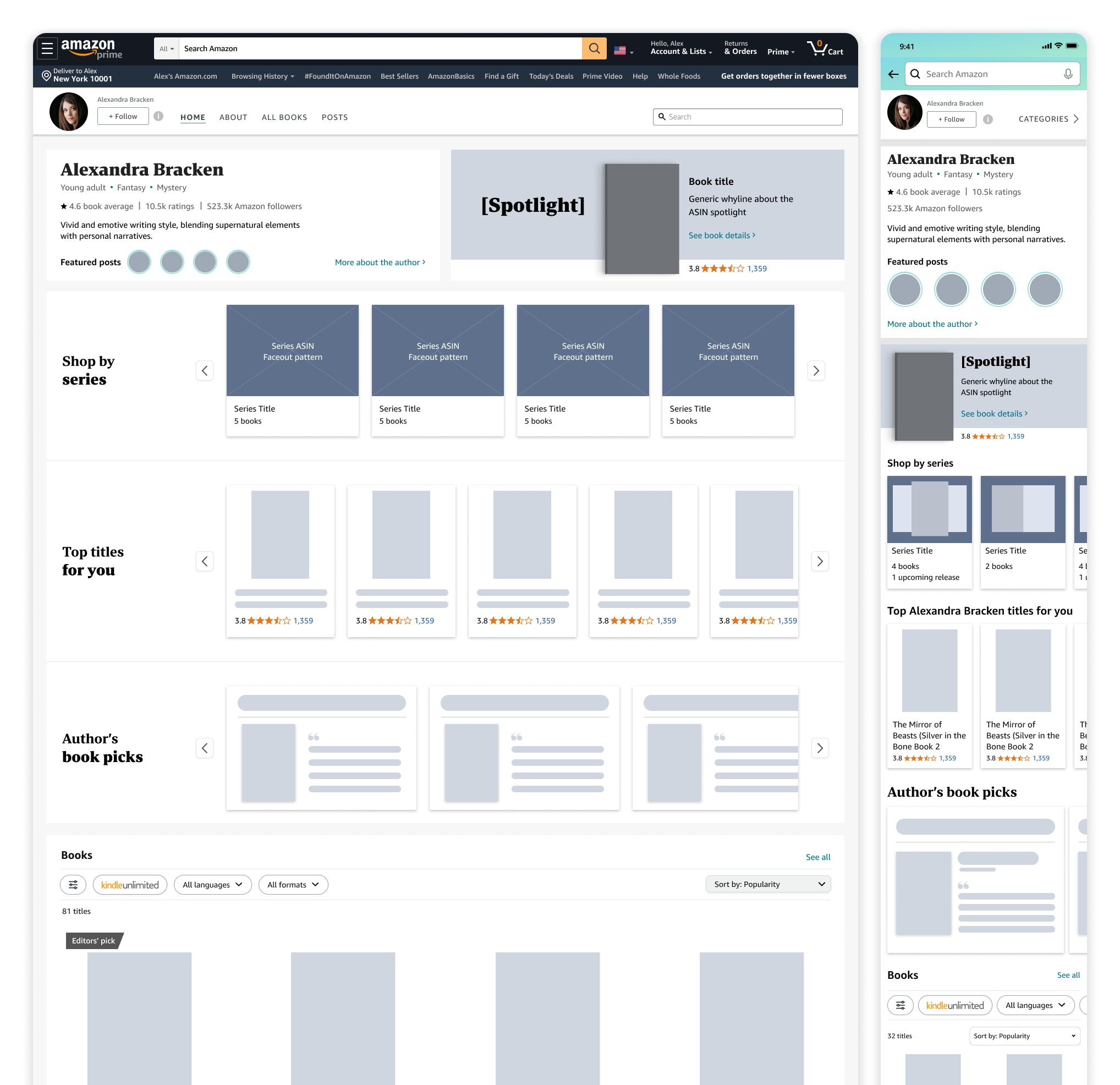Expand the All languages dropdown on desktop
This screenshot has height=1085, width=1120.
click(212, 885)
